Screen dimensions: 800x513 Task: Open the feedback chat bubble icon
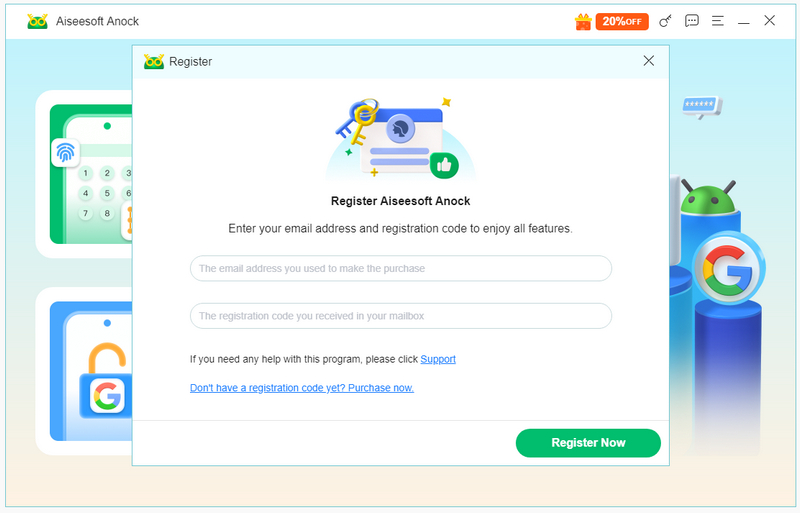(692, 21)
